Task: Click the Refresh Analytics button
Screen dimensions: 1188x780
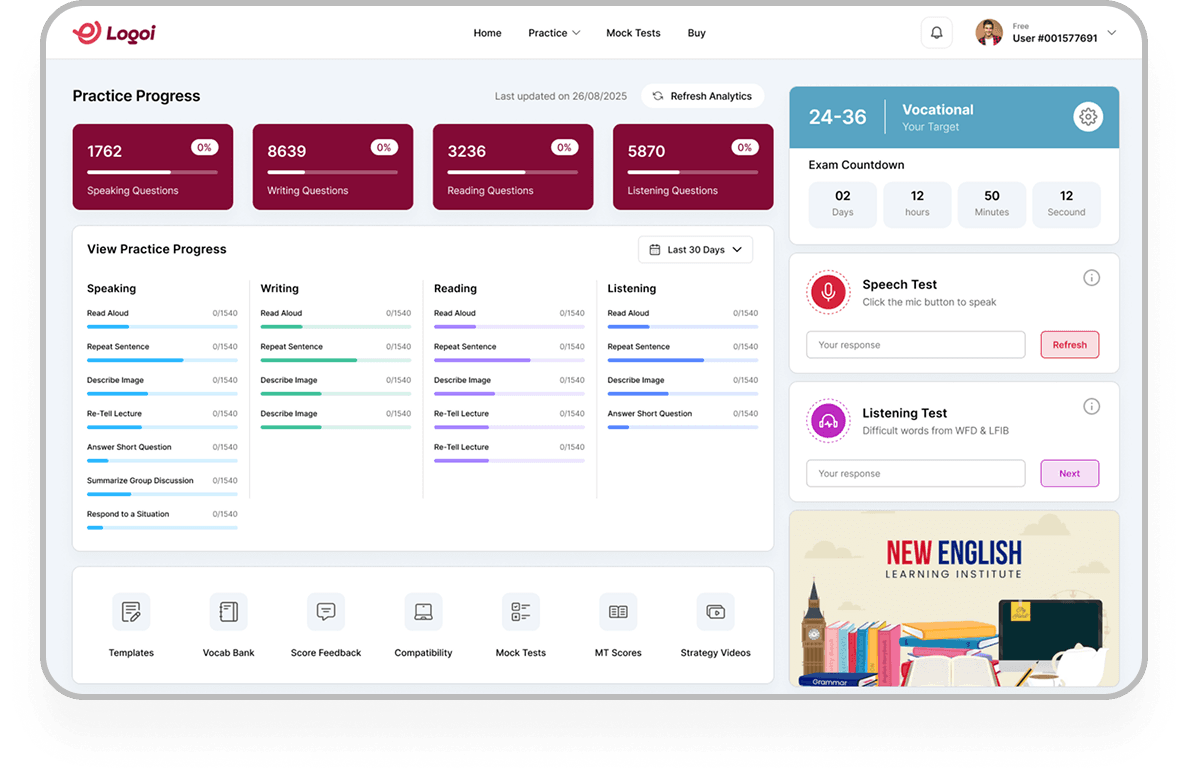Action: (x=702, y=96)
